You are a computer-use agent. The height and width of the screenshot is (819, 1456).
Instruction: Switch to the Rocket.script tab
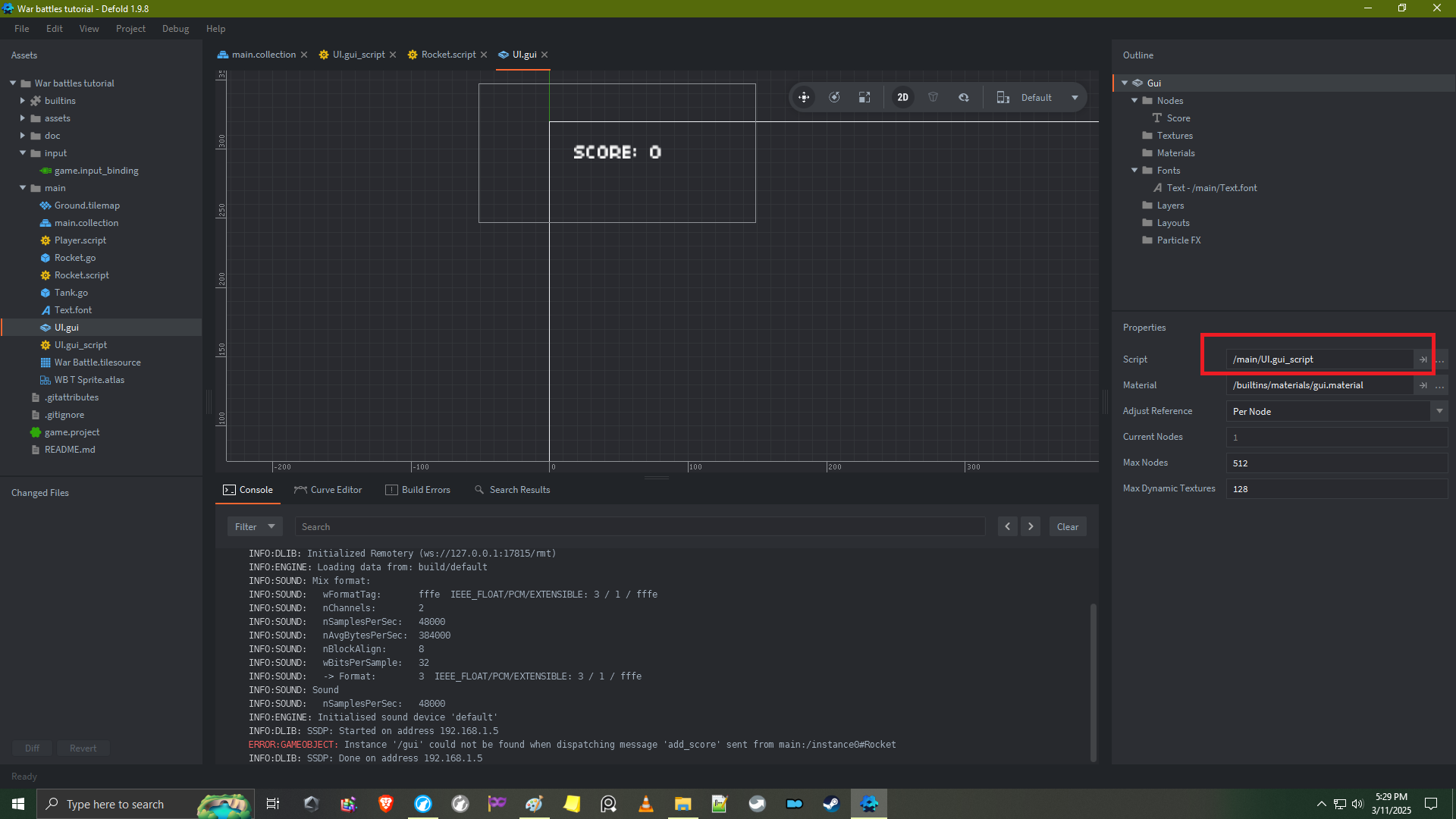448,55
